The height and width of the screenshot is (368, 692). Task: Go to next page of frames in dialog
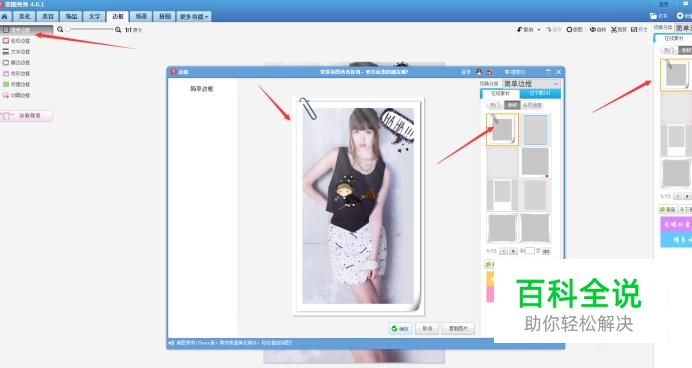click(513, 251)
